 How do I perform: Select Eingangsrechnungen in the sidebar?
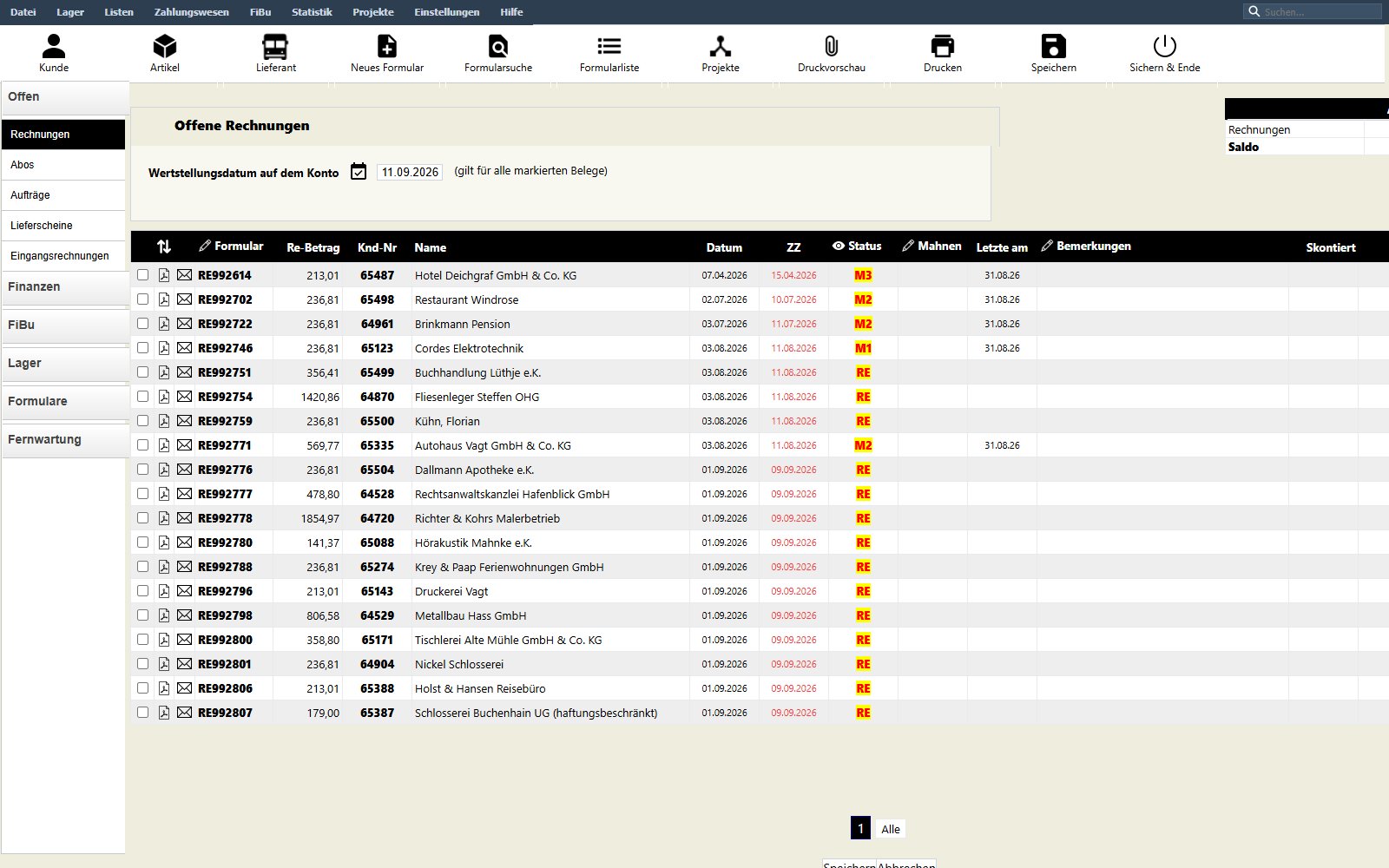click(63, 256)
